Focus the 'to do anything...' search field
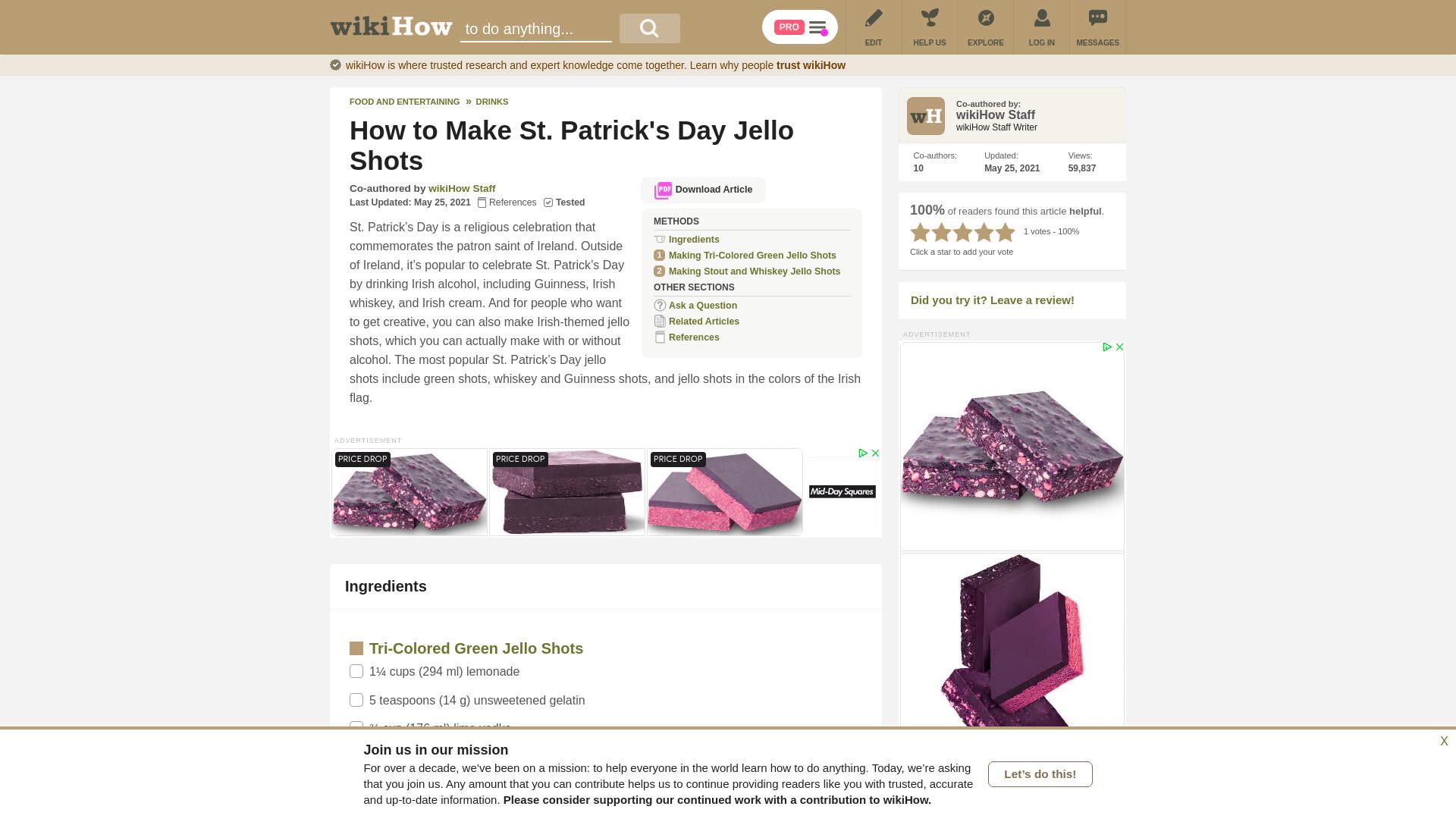The height and width of the screenshot is (819, 1456). [535, 29]
